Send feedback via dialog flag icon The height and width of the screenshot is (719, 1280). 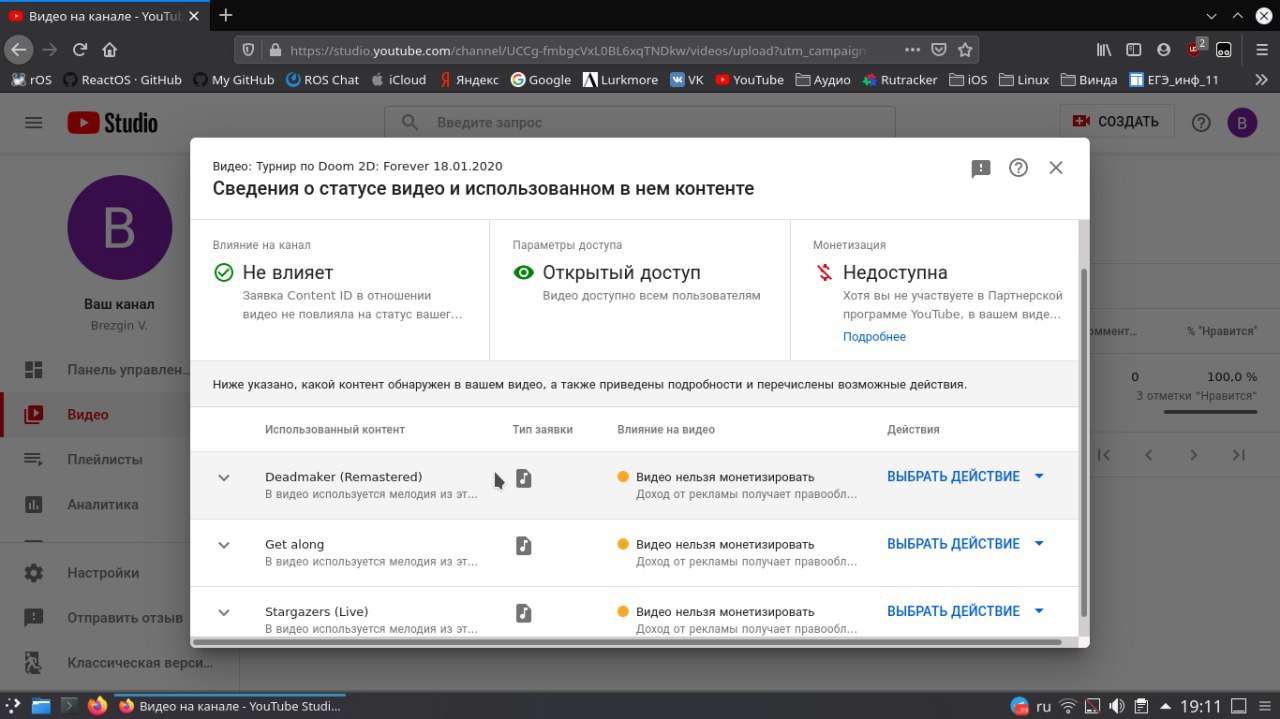click(980, 169)
